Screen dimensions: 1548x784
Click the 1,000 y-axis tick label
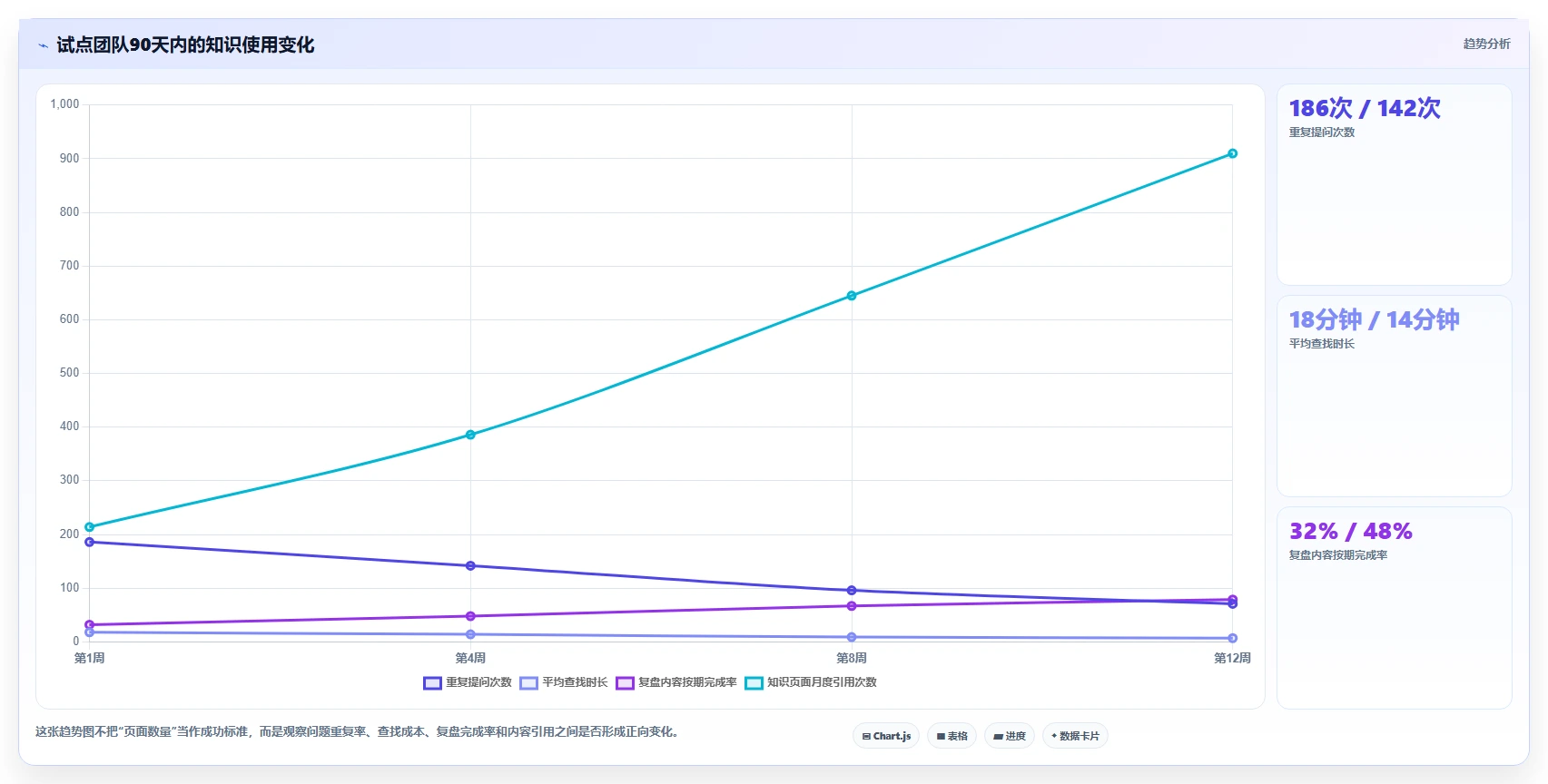[64, 104]
